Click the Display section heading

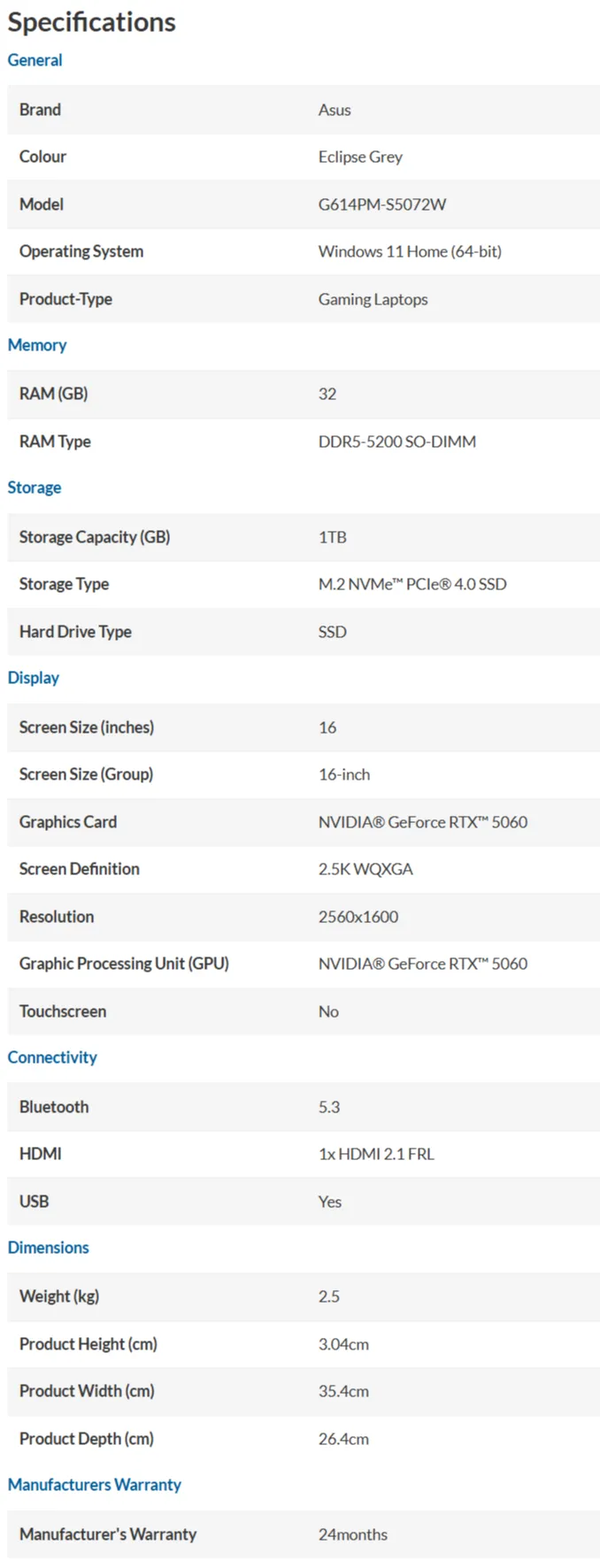point(34,678)
